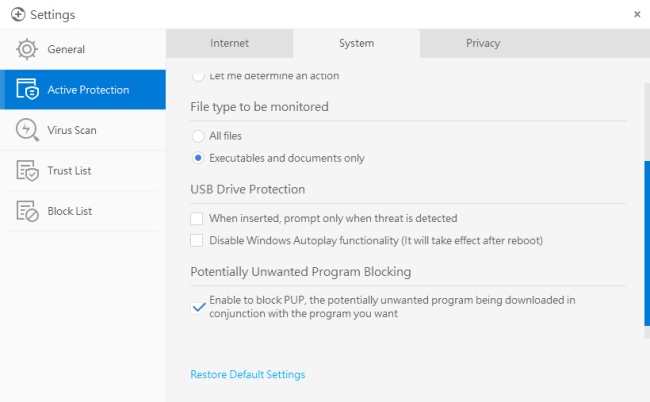Click the app logo in title bar

17,14
